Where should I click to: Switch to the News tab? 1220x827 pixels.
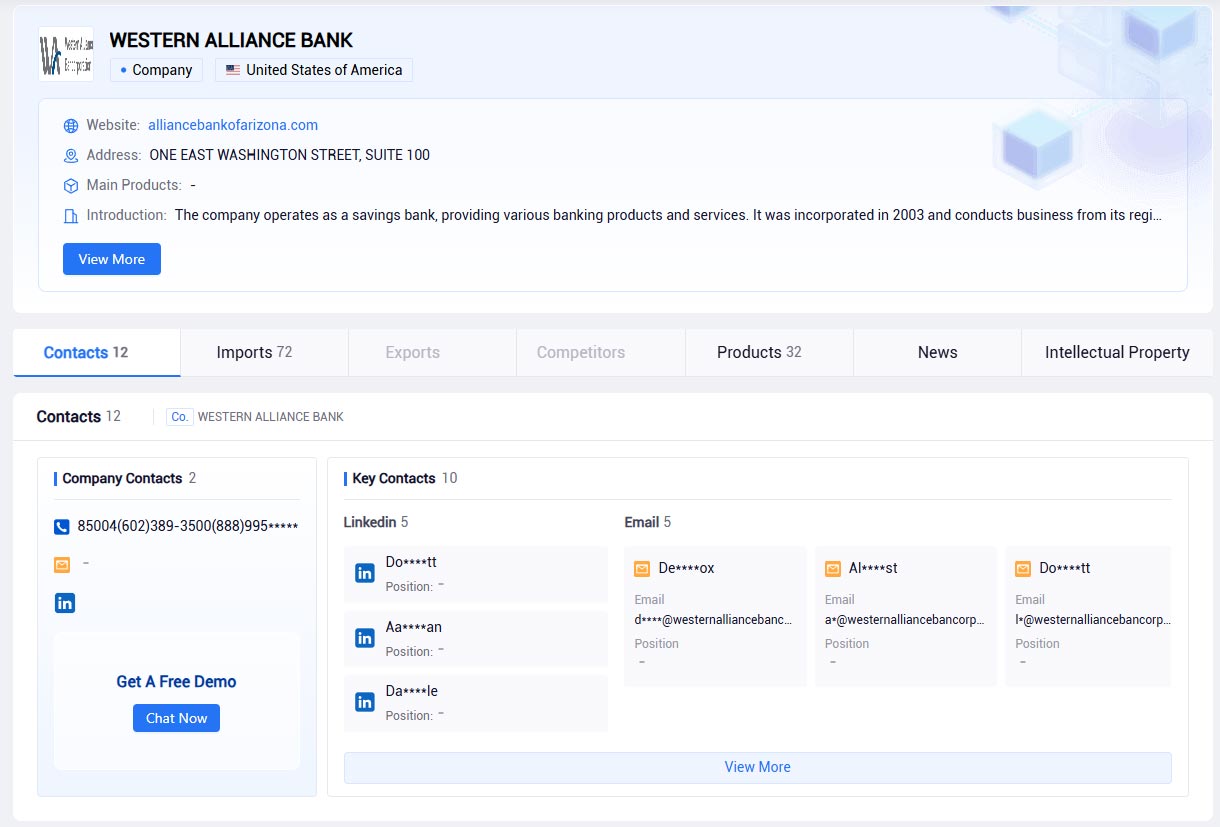(x=937, y=352)
